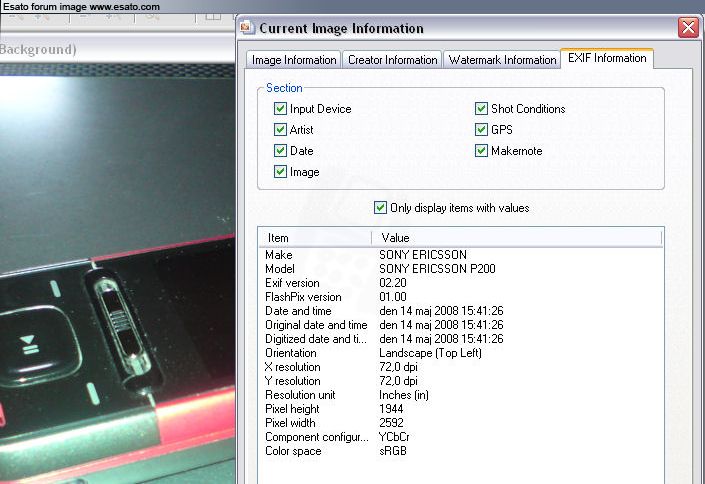Click the Landscape (Top Left) value

(x=430, y=353)
